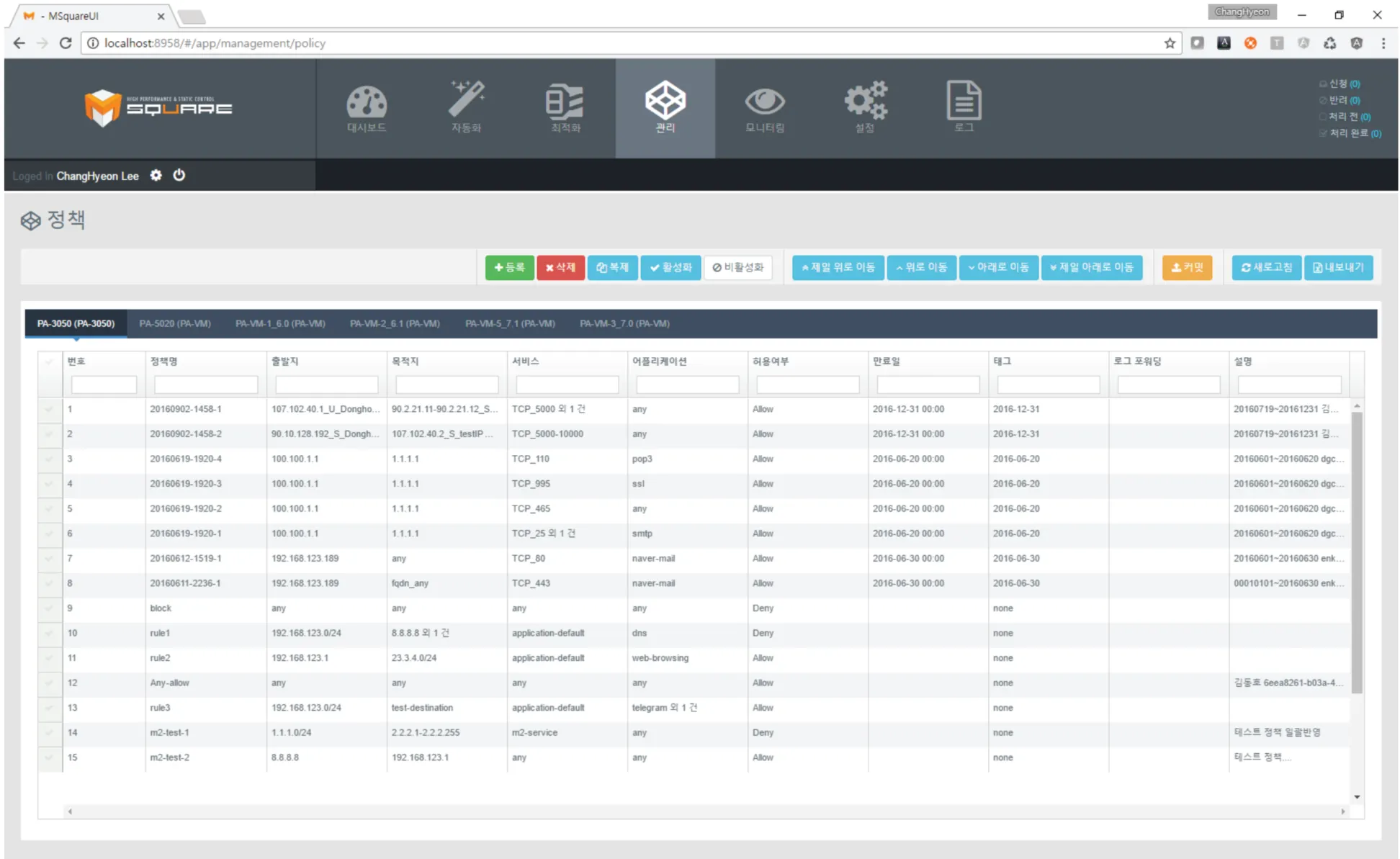The width and height of the screenshot is (1400, 859).
Task: Click gear icon beside ChangHyeon Lee
Action: (156, 175)
